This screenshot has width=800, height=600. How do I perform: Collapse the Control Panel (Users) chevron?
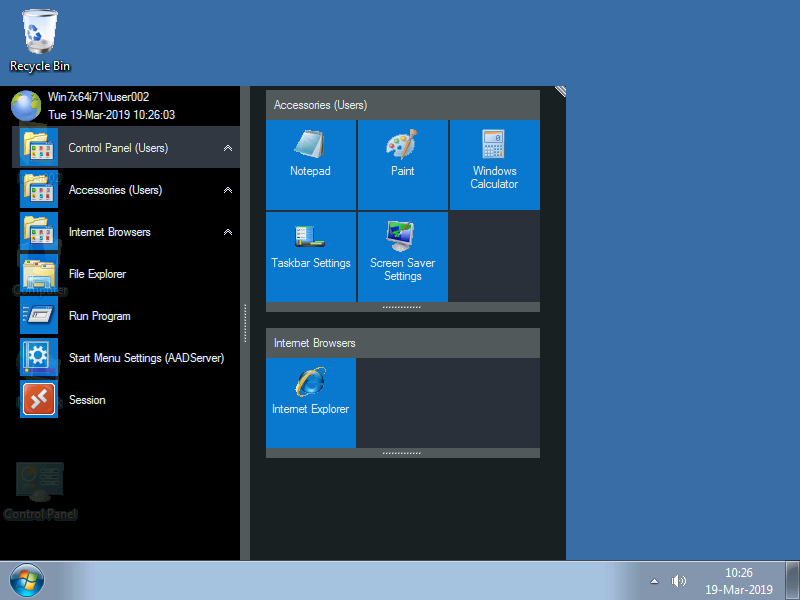click(x=228, y=148)
